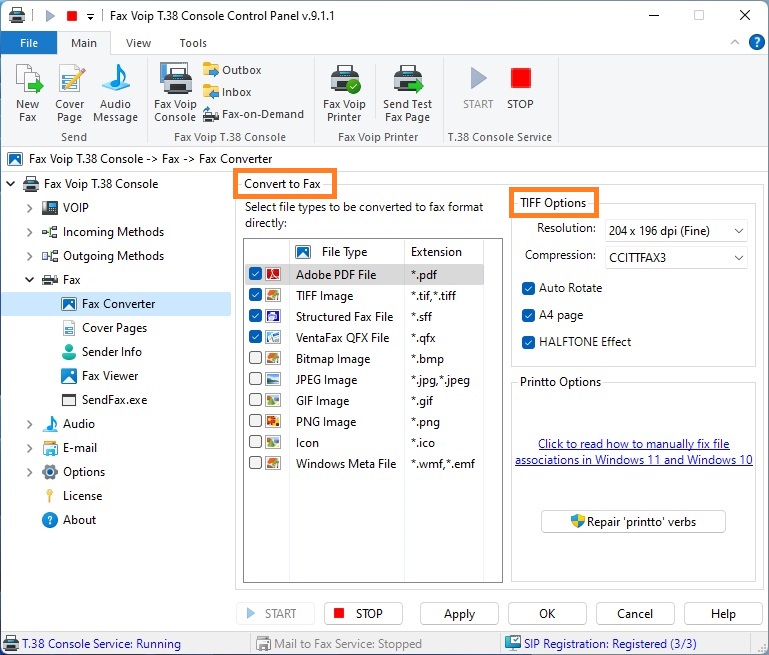Screen dimensions: 769x655
Task: Enable the JPEG Image checkbox
Action: coord(256,379)
